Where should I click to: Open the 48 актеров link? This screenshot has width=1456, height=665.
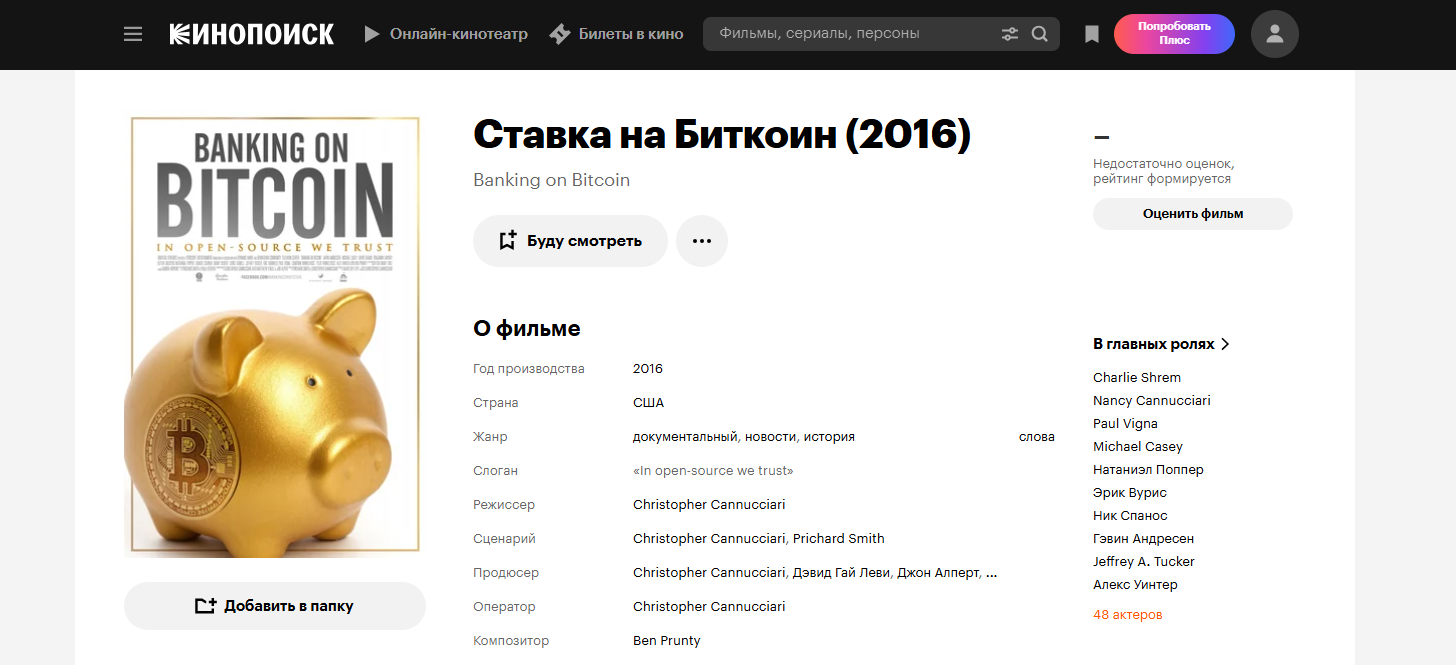[1128, 615]
